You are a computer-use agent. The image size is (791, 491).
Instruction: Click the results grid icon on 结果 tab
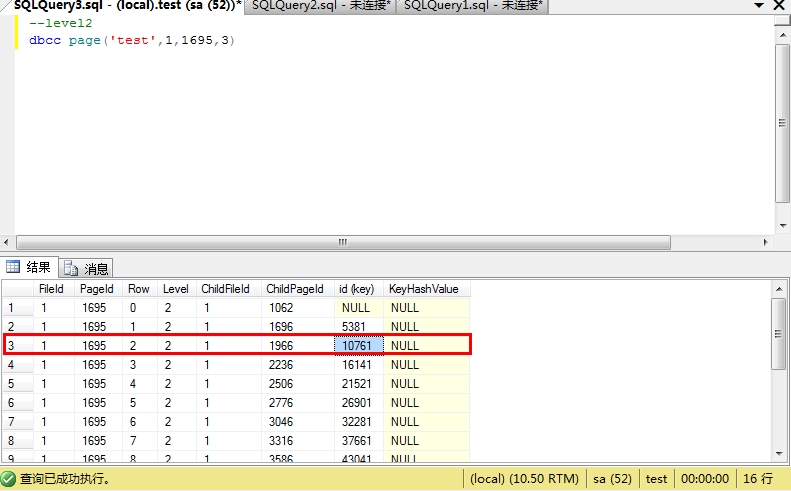13,266
